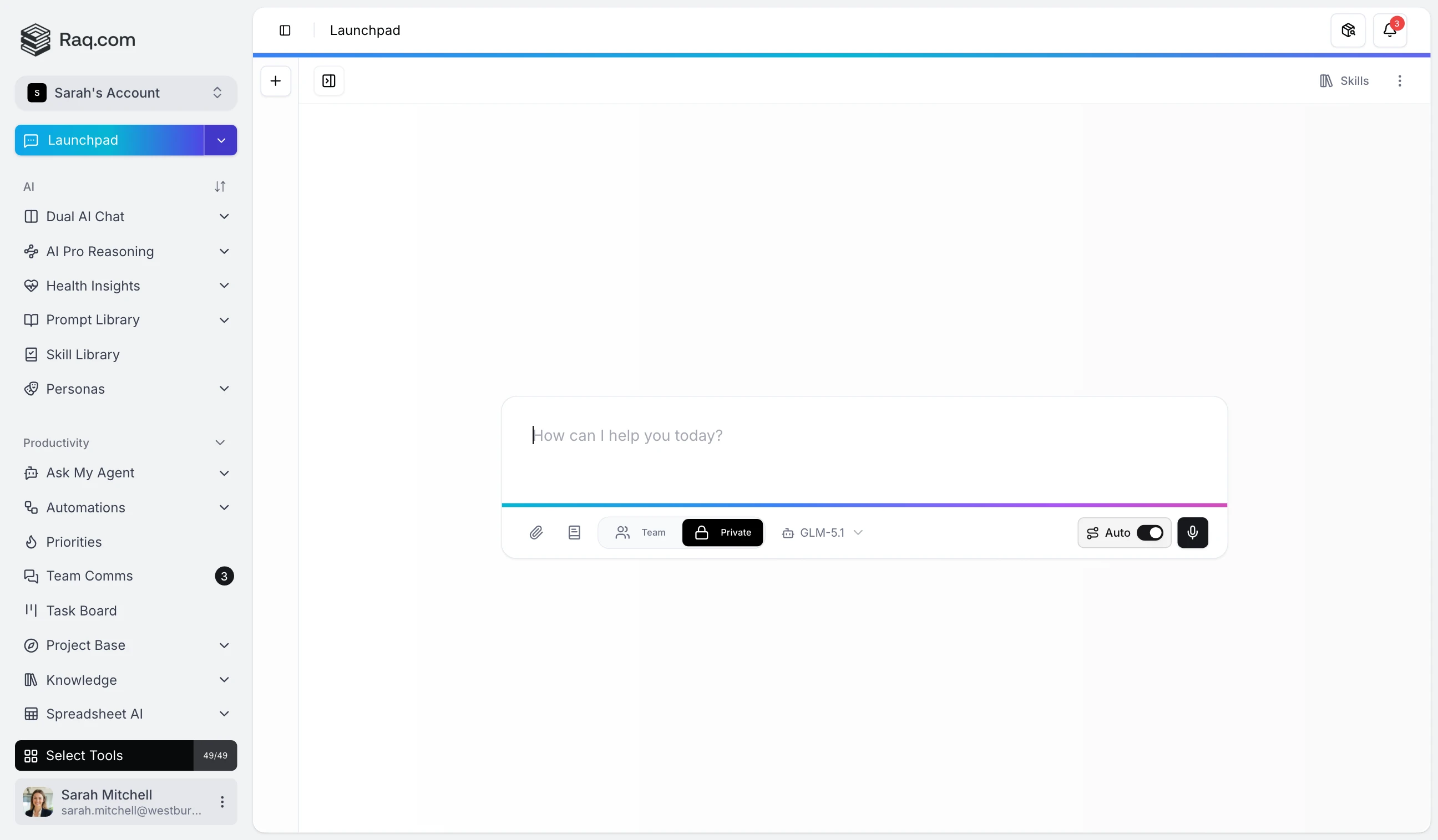The image size is (1438, 840).
Task: Open the GLM-5.1 model dropdown
Action: click(822, 532)
